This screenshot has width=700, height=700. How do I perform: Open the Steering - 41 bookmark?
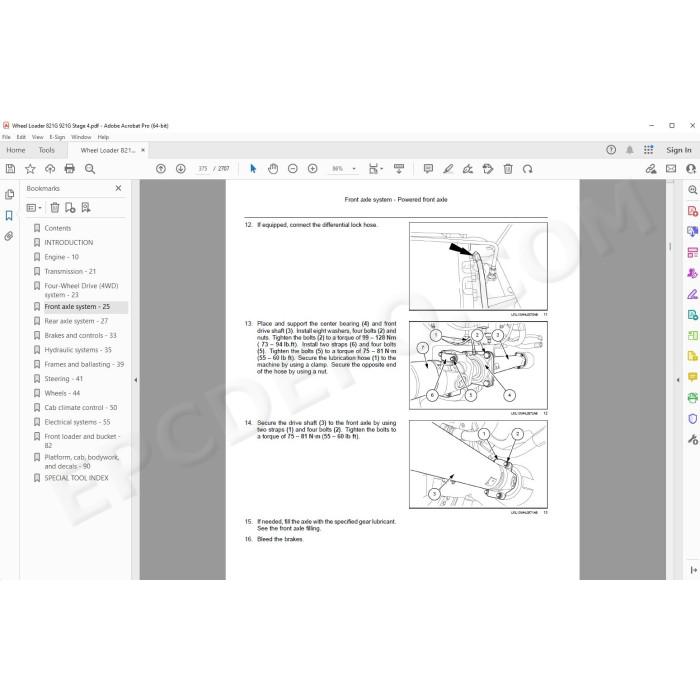(x=63, y=379)
